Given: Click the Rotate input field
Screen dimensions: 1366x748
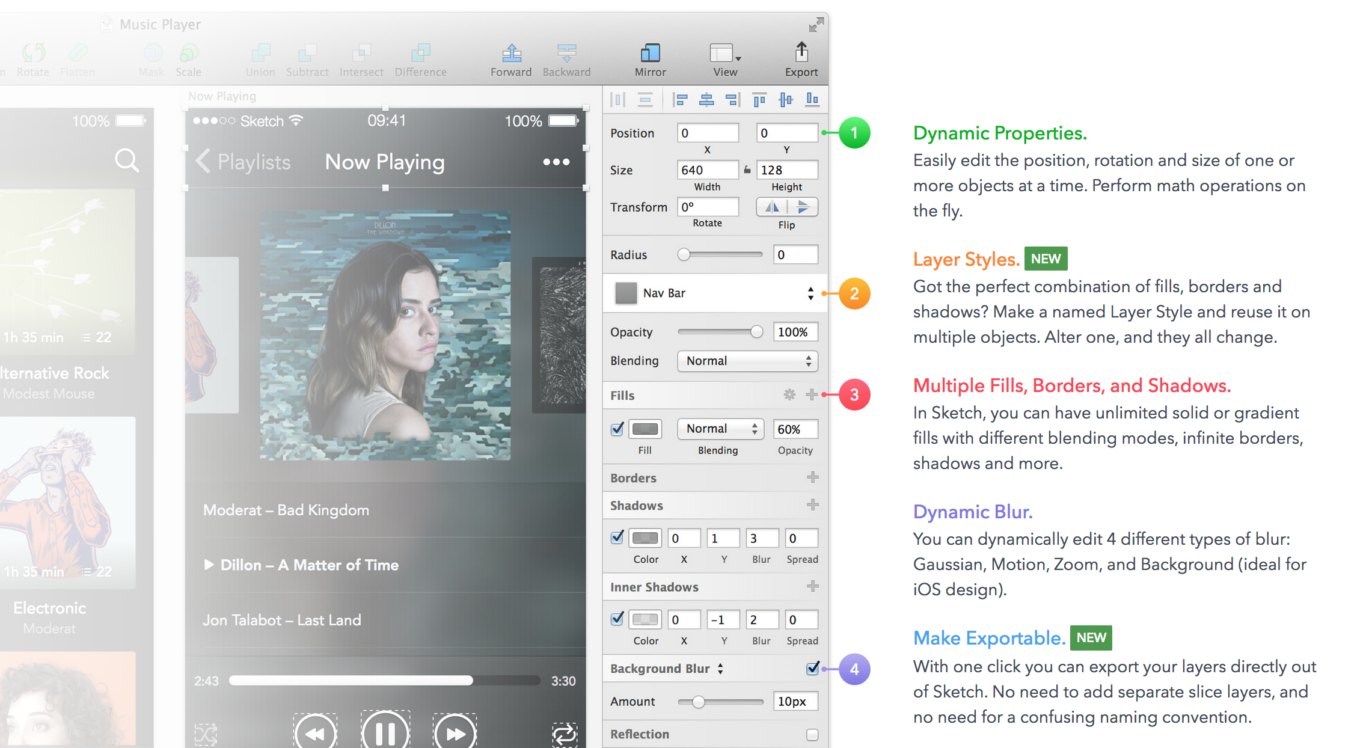Looking at the screenshot, I should [708, 207].
